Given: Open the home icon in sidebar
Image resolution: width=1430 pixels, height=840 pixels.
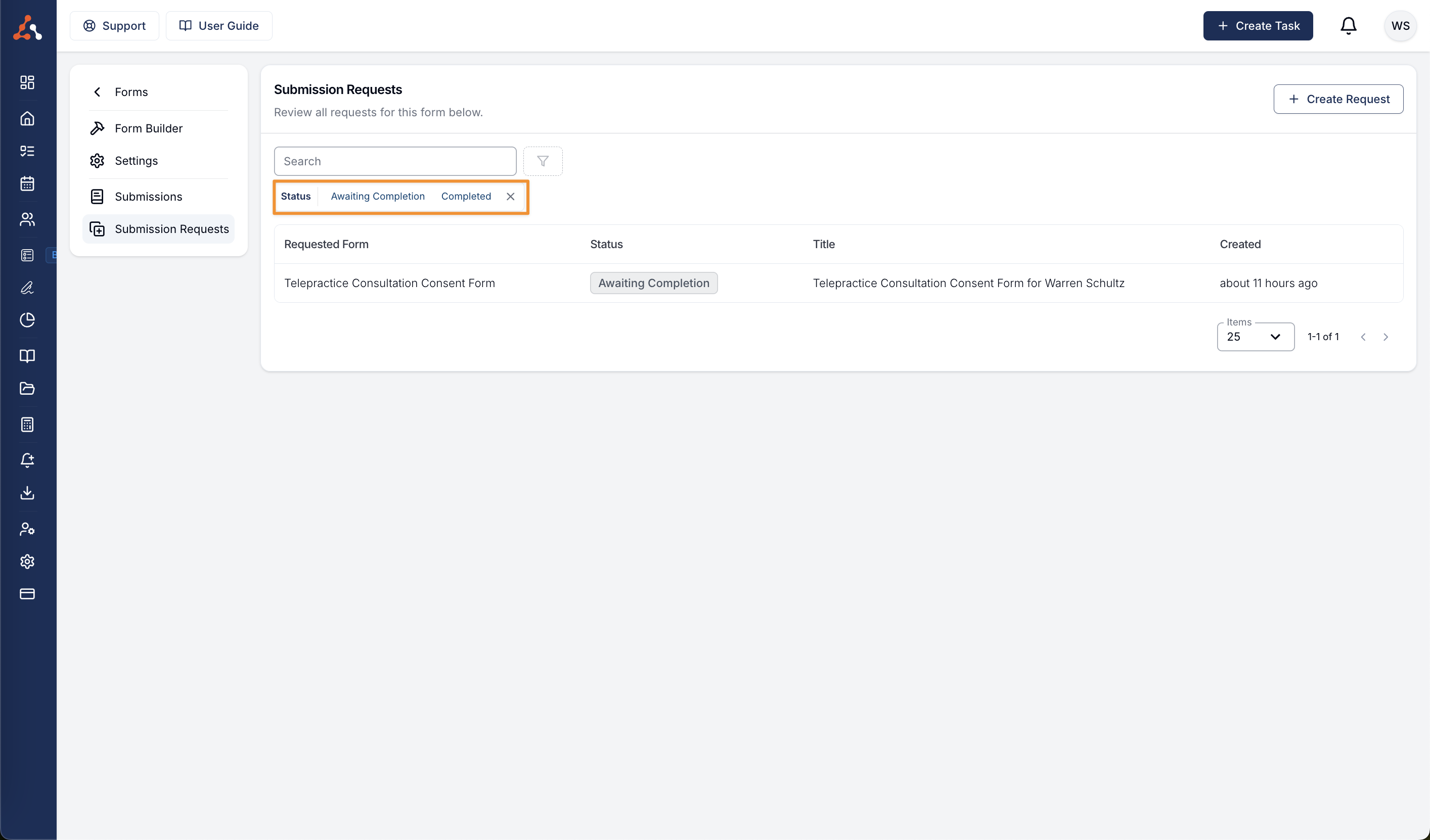Looking at the screenshot, I should pos(27,119).
